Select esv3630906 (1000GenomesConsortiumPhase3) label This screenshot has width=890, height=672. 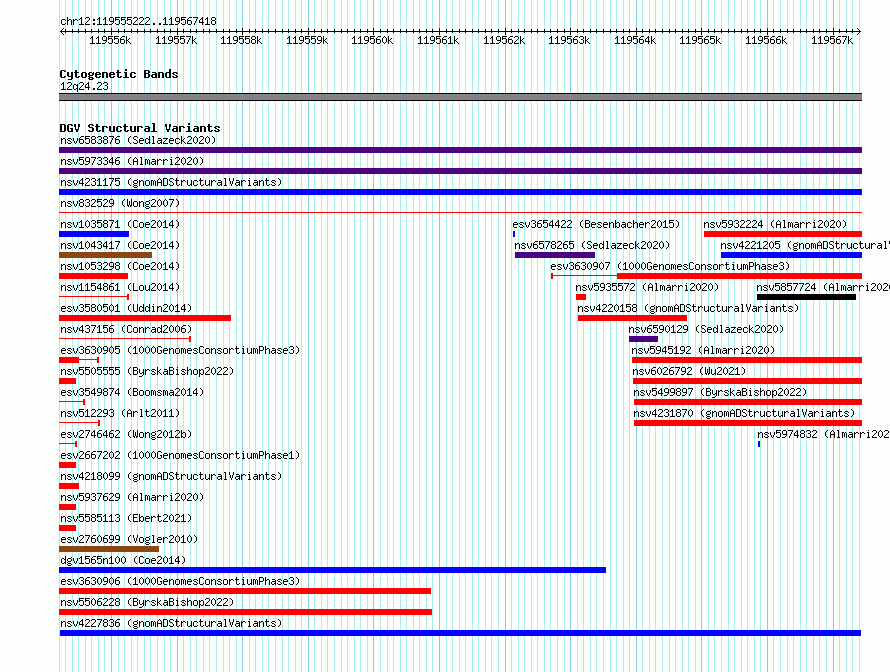click(x=180, y=581)
